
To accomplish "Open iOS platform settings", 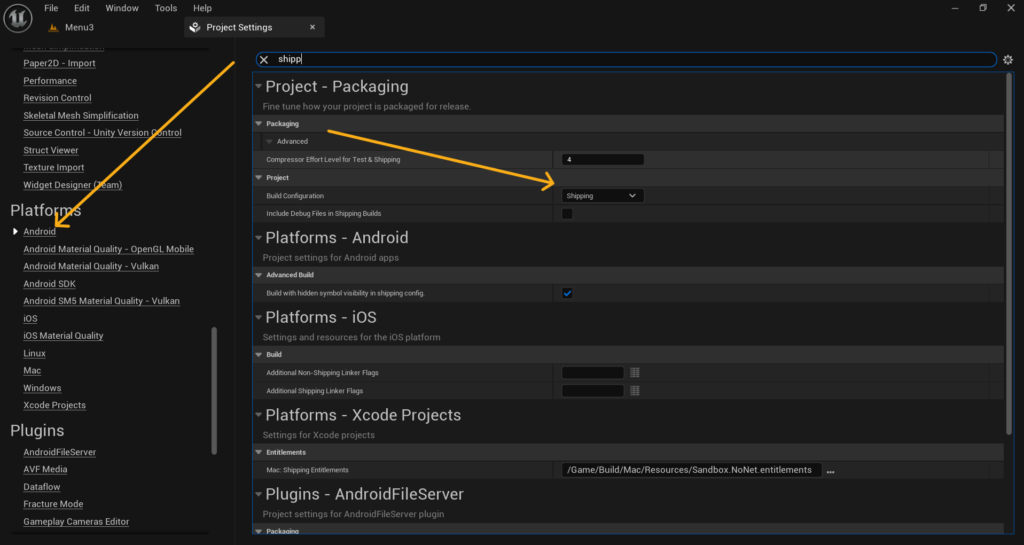I will pyautogui.click(x=30, y=319).
